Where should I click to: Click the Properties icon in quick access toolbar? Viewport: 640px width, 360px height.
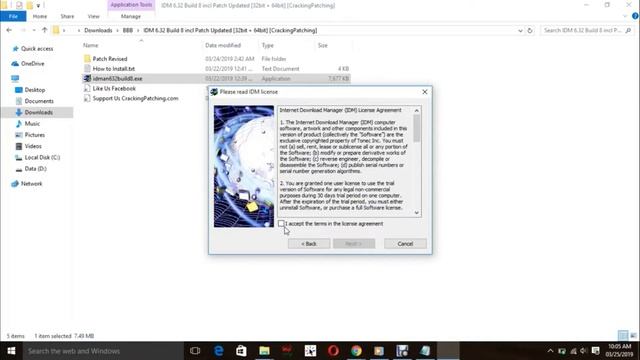[19, 5]
